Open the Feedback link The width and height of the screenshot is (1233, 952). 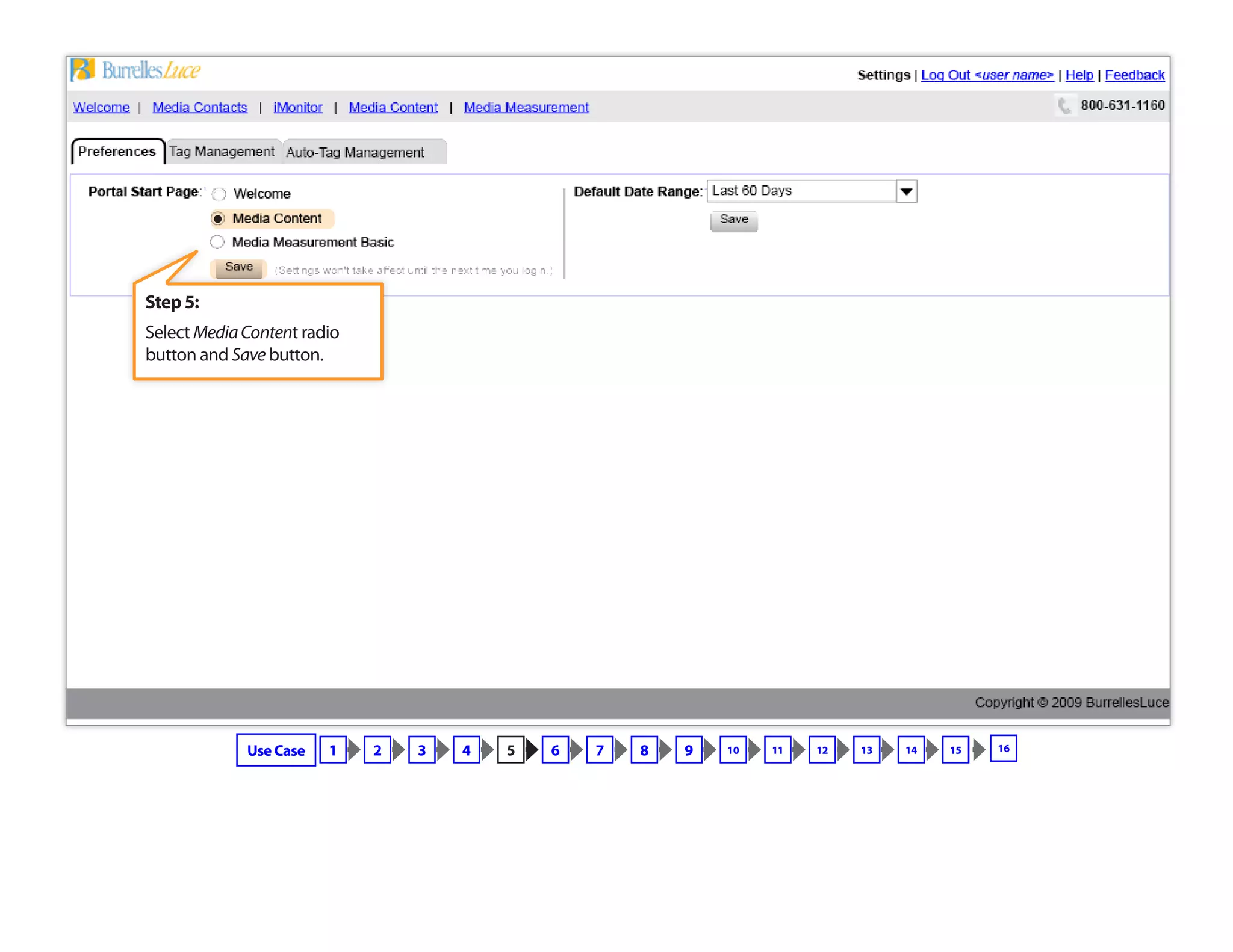[1134, 75]
